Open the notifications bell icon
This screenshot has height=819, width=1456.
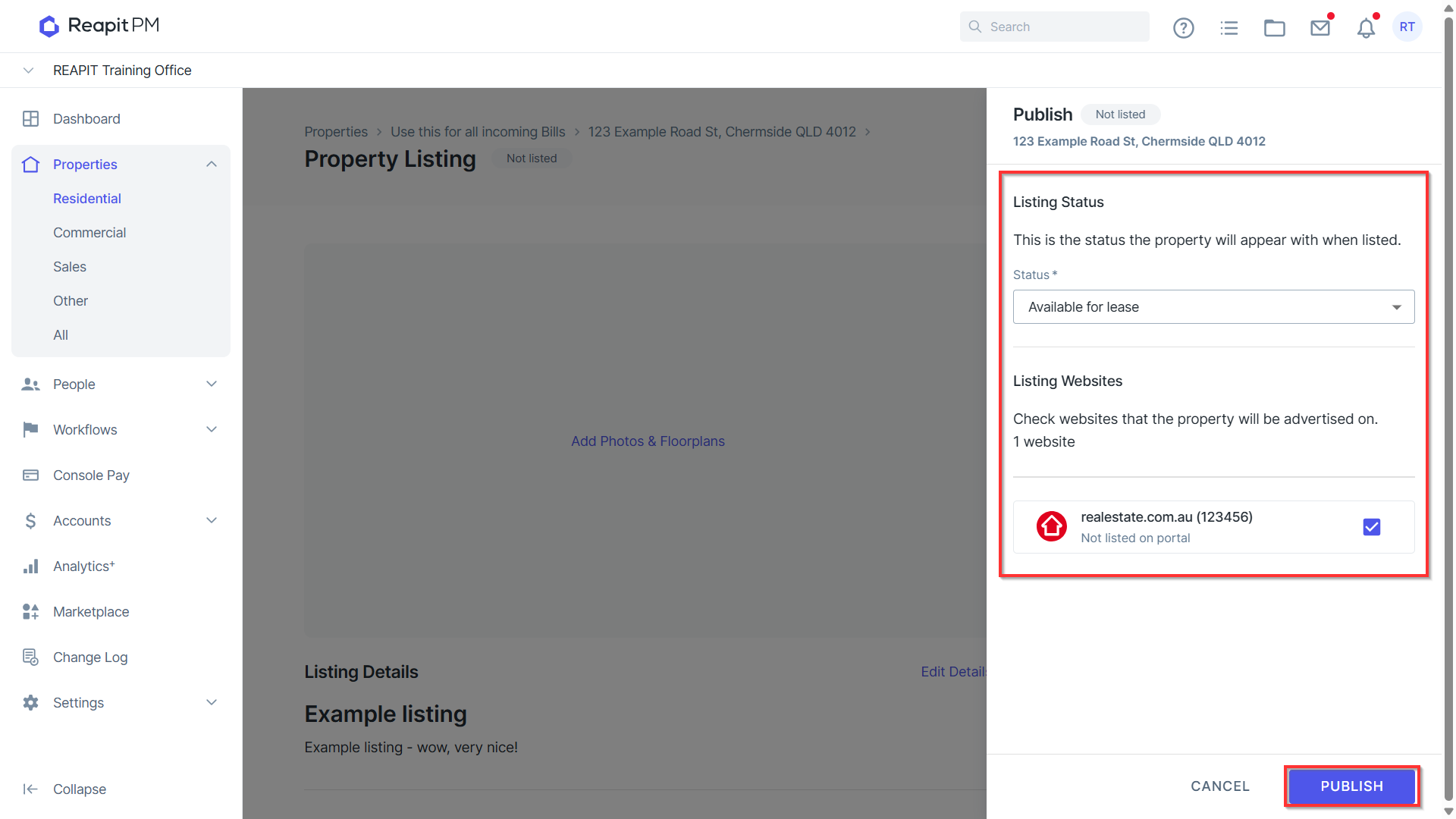tap(1366, 28)
